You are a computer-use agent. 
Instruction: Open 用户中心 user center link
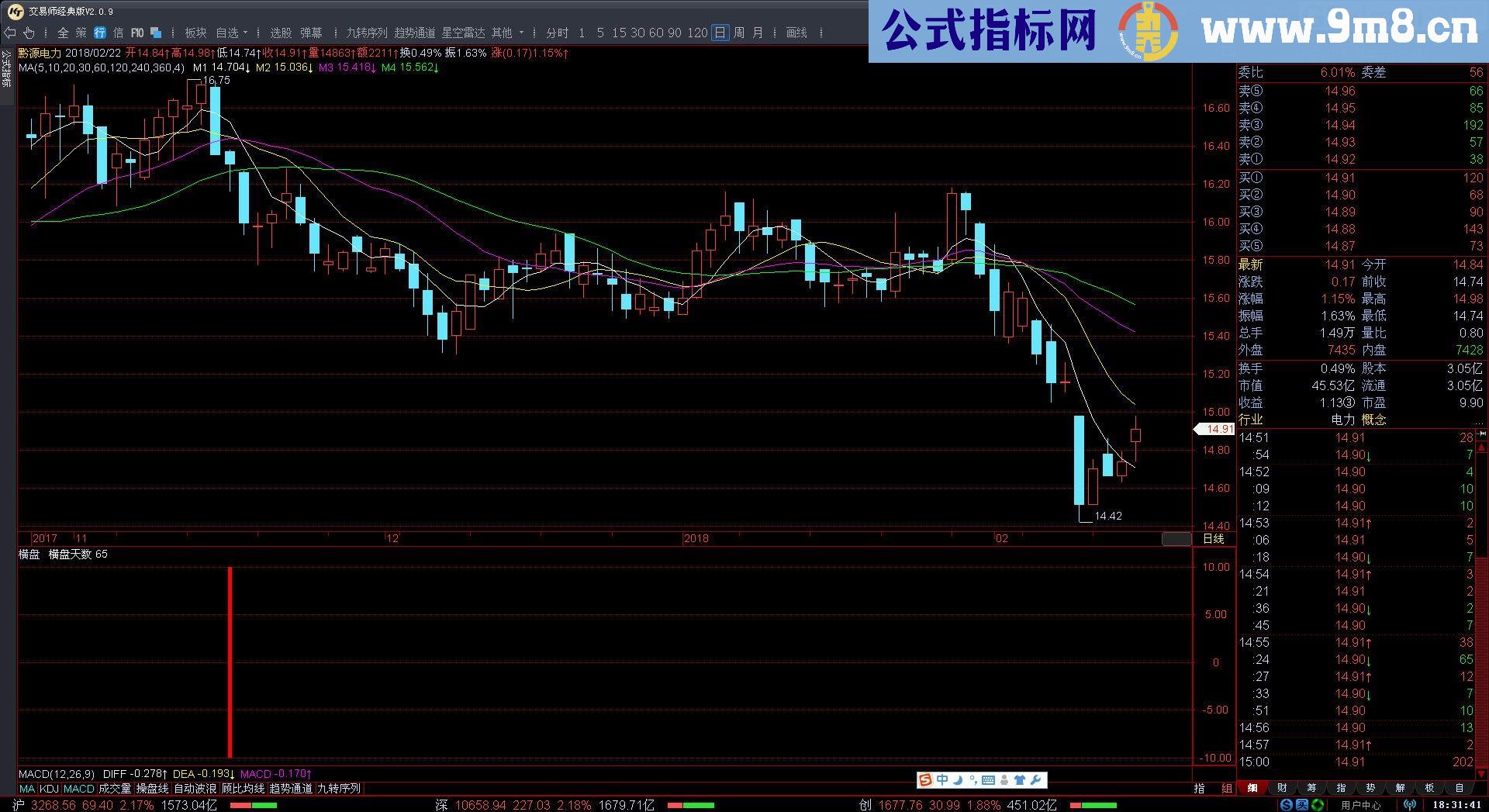pos(1361,805)
